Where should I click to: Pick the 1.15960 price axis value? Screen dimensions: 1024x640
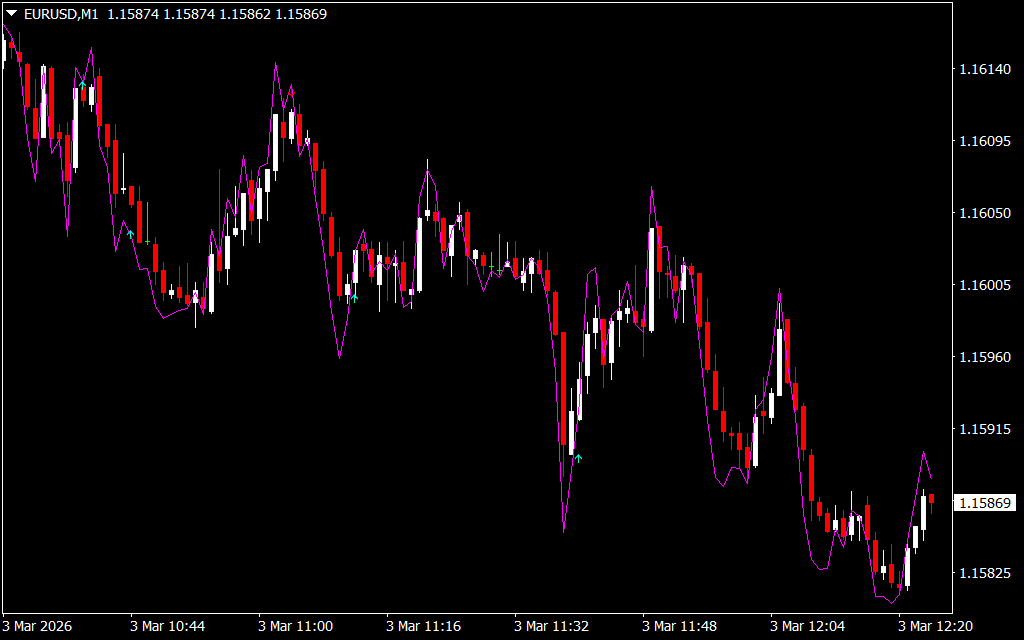tap(983, 357)
